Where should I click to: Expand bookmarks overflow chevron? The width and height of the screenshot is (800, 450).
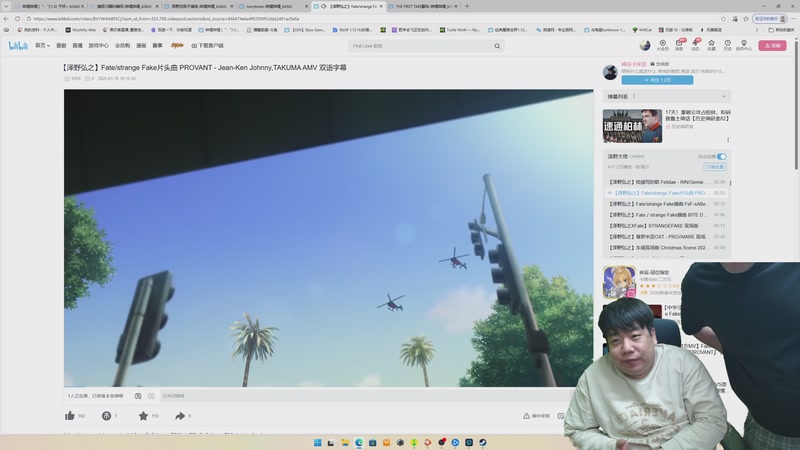(x=757, y=30)
